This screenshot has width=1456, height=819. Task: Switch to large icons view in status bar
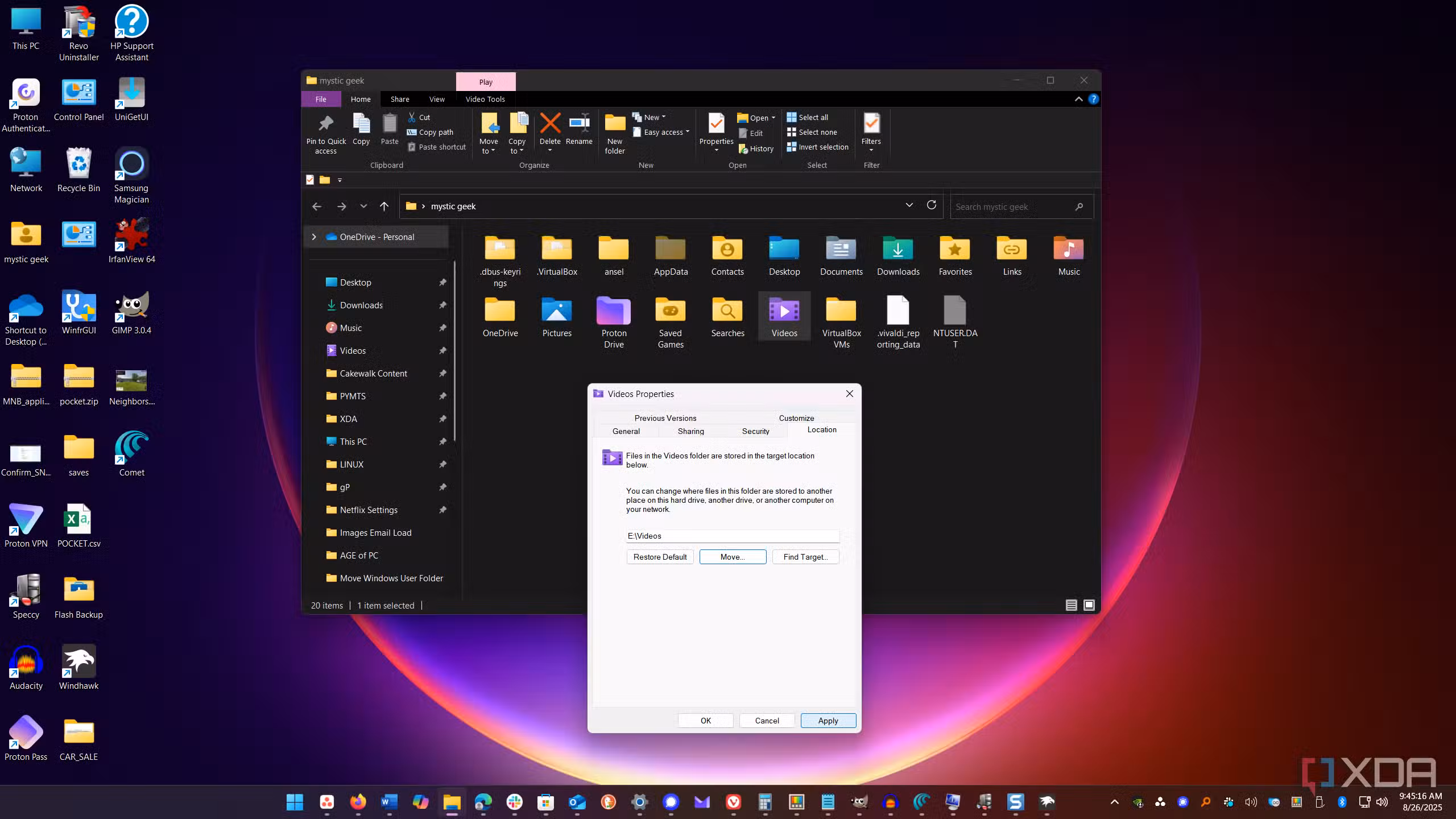1089,605
